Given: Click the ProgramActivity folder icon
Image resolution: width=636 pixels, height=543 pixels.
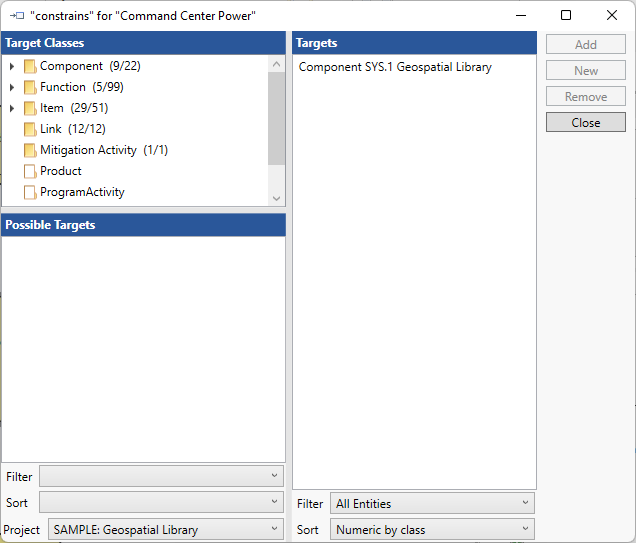Looking at the screenshot, I should (x=30, y=192).
